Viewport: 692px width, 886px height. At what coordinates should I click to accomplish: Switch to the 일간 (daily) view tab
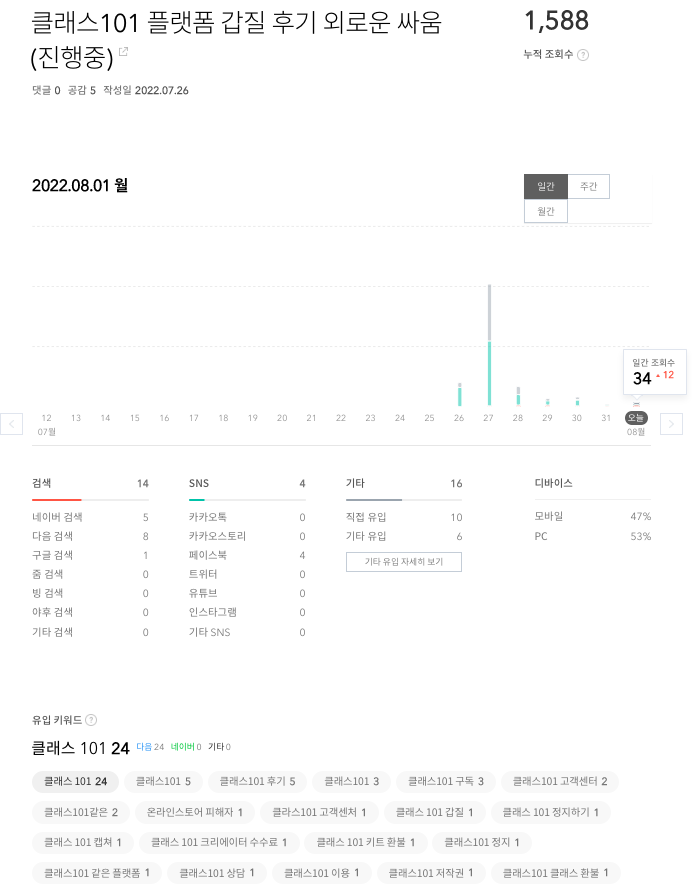546,186
